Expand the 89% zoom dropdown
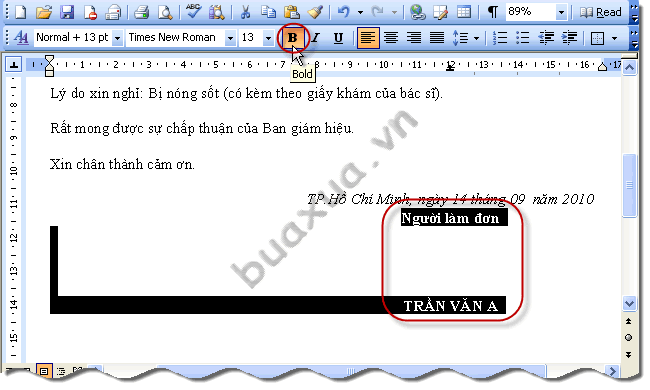Screen dimensions: 650x390 click(561, 12)
